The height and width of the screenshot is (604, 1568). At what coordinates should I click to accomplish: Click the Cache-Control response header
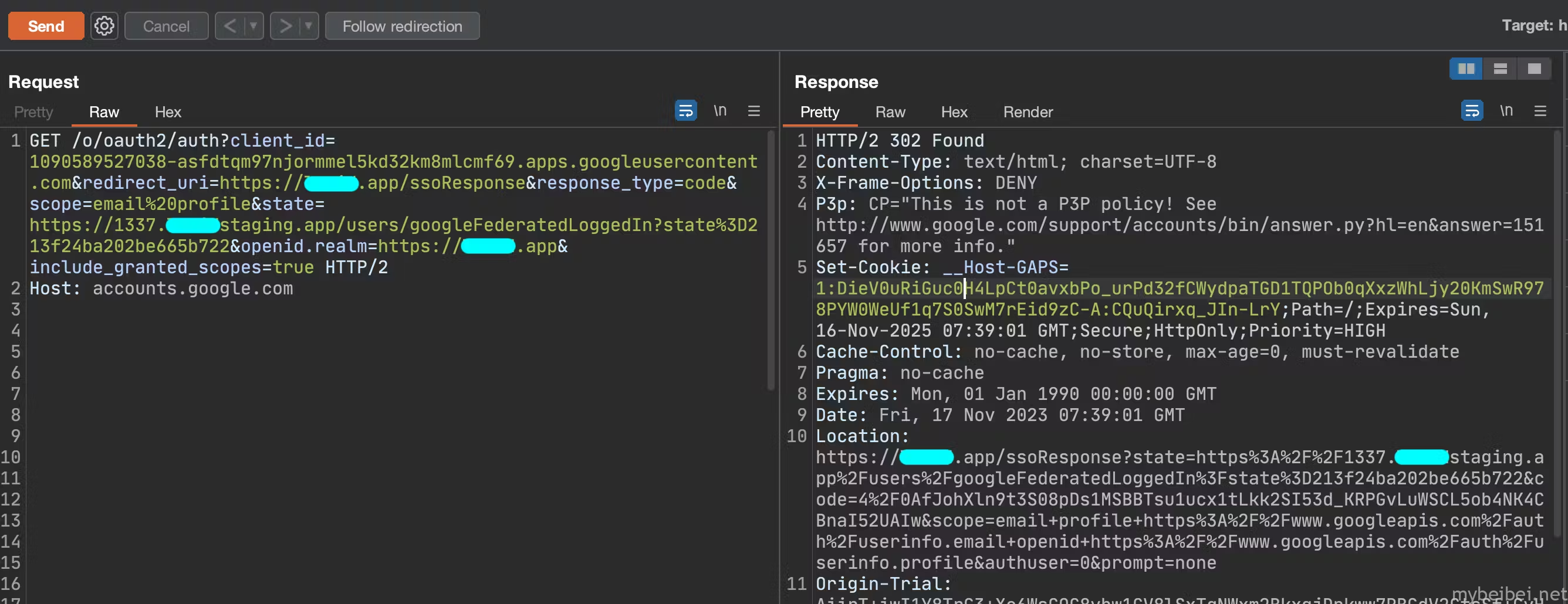coord(1138,352)
